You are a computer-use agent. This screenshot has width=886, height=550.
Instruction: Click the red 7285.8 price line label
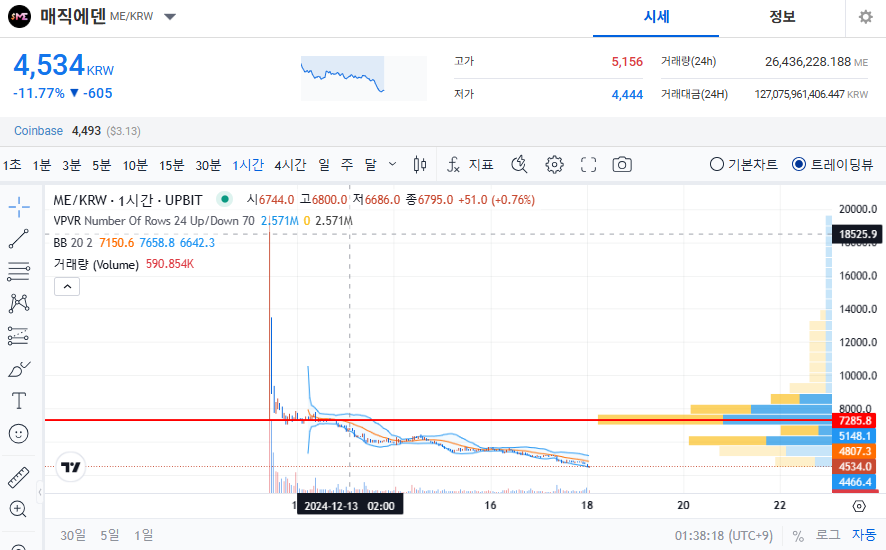(x=854, y=421)
